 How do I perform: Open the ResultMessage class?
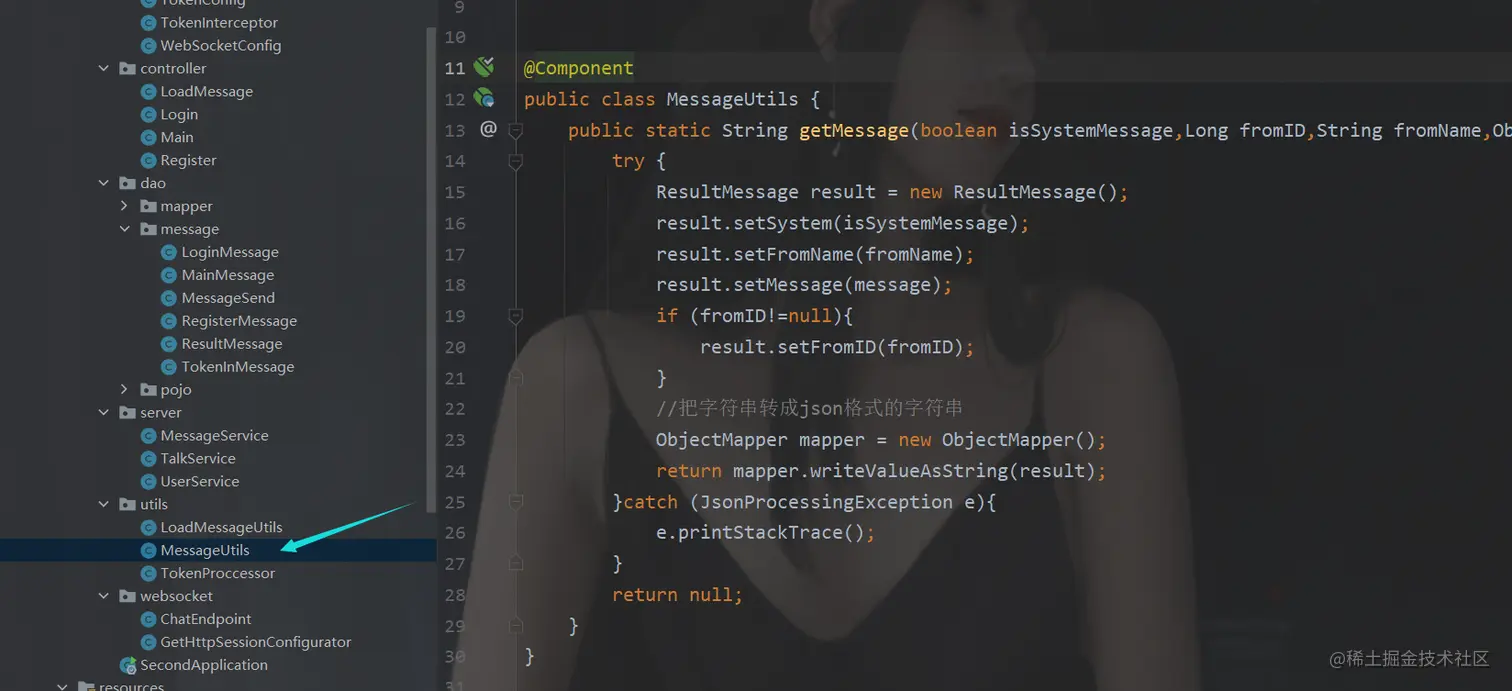[232, 344]
